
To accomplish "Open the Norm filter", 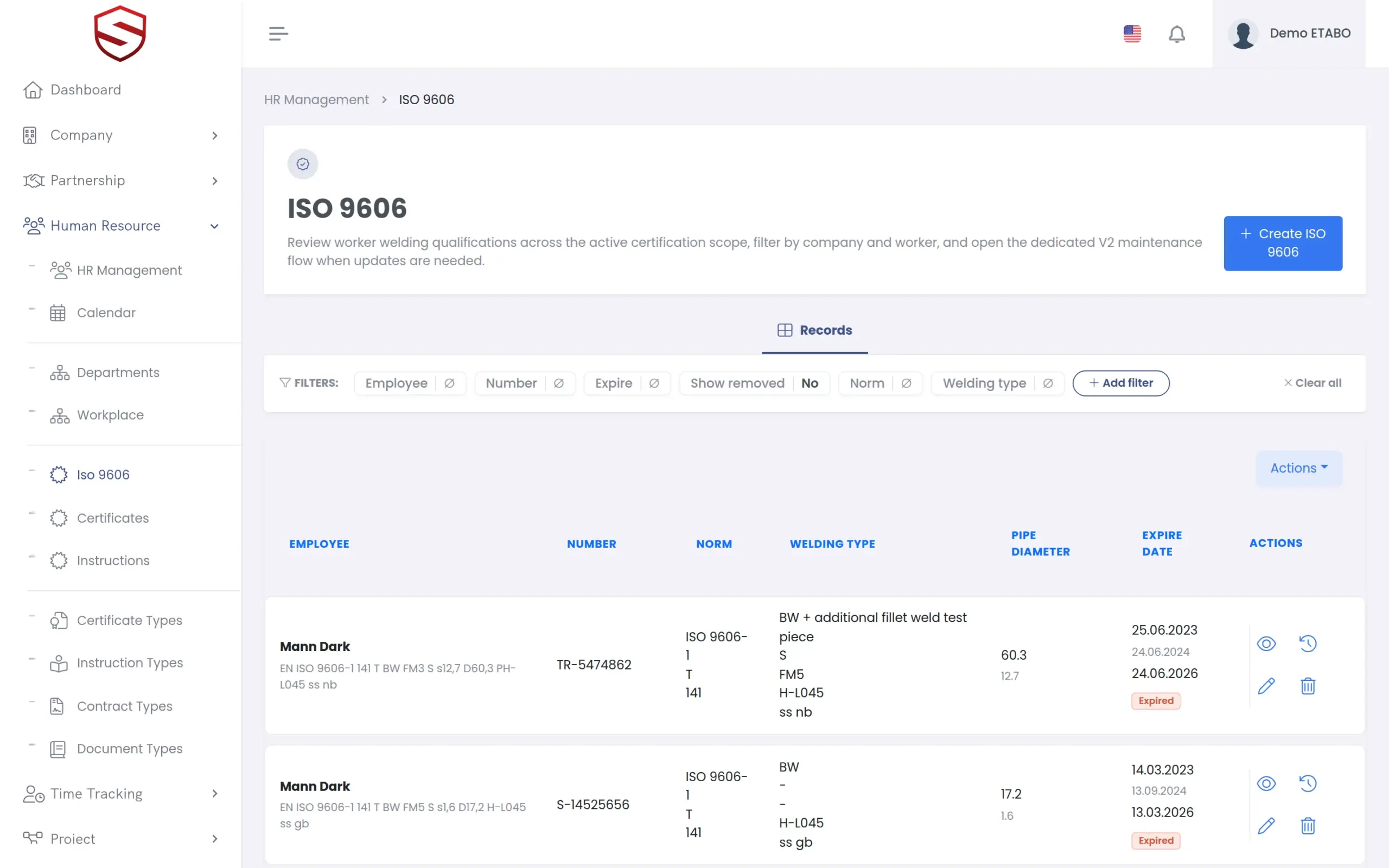I will pyautogui.click(x=880, y=384).
